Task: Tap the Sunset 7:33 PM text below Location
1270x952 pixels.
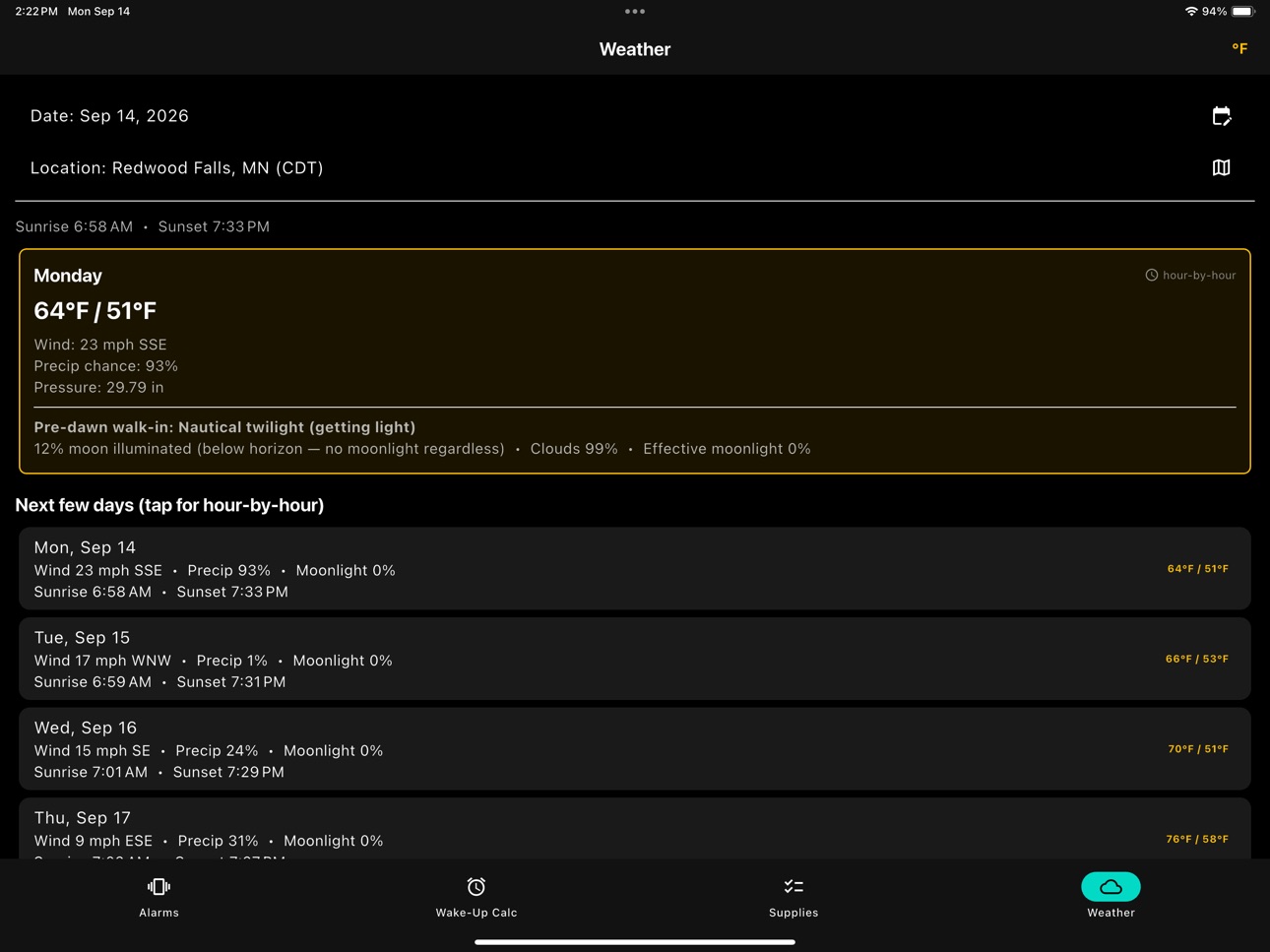Action: click(214, 226)
